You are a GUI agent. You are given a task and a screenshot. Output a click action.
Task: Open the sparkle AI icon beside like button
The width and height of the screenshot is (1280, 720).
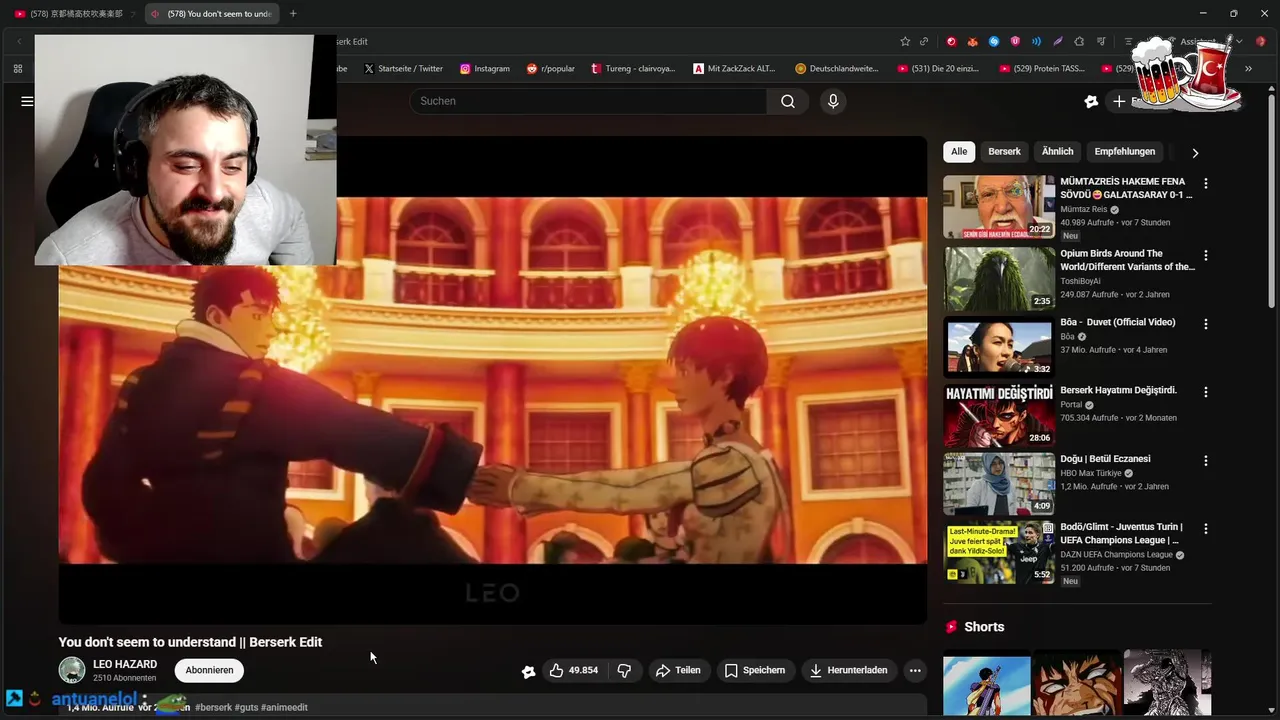pos(528,671)
